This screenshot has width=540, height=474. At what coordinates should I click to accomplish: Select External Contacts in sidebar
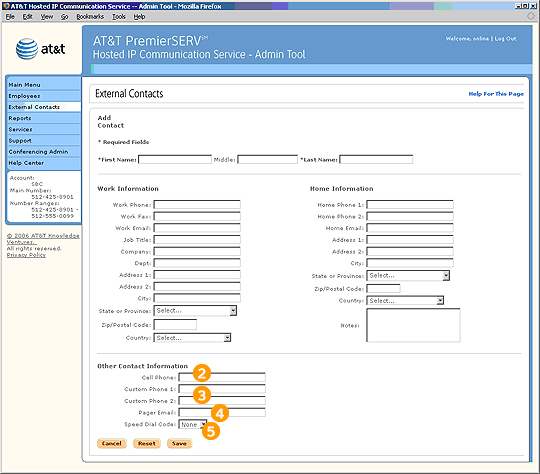click(44, 107)
